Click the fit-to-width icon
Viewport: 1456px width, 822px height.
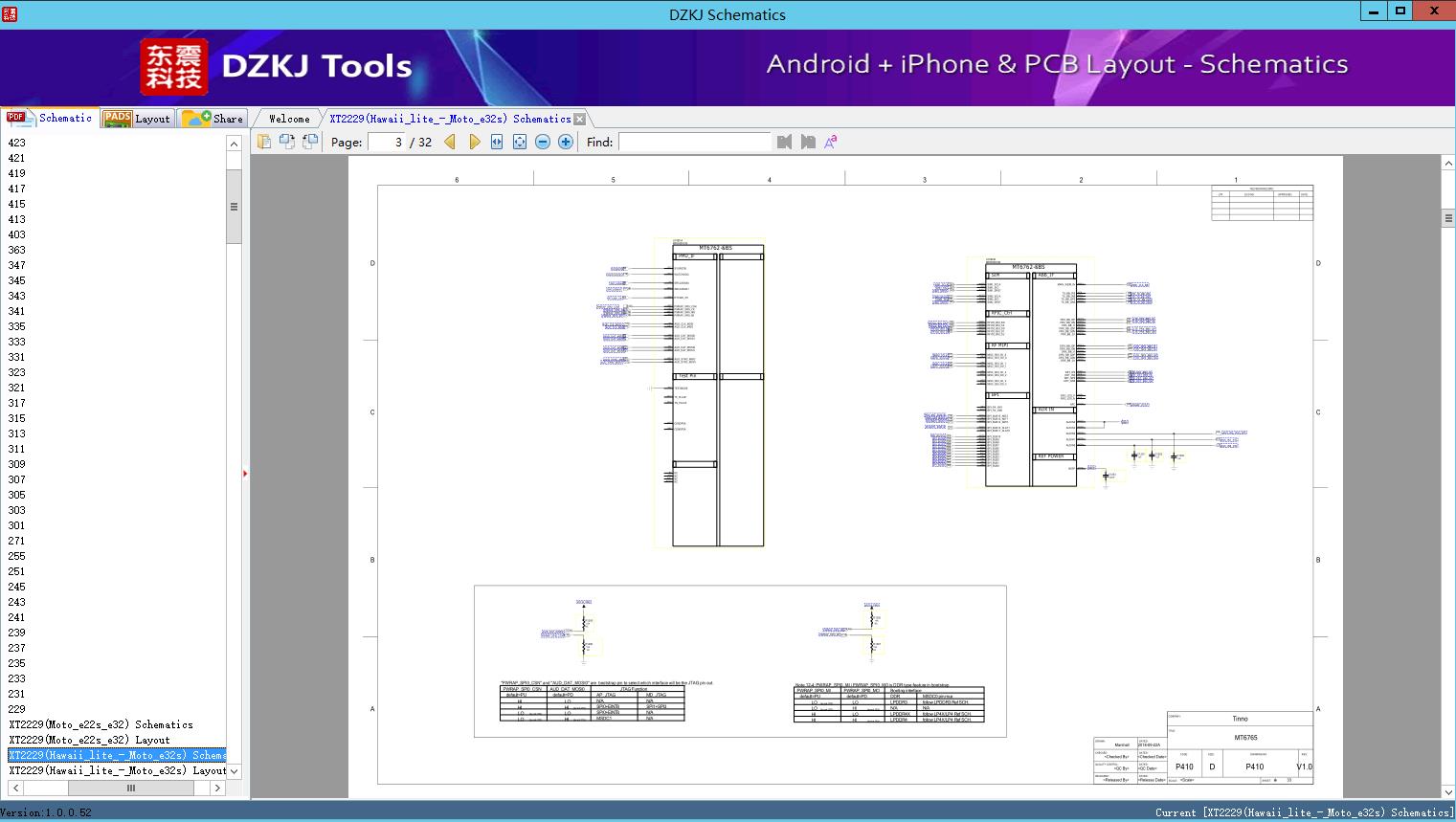click(497, 142)
